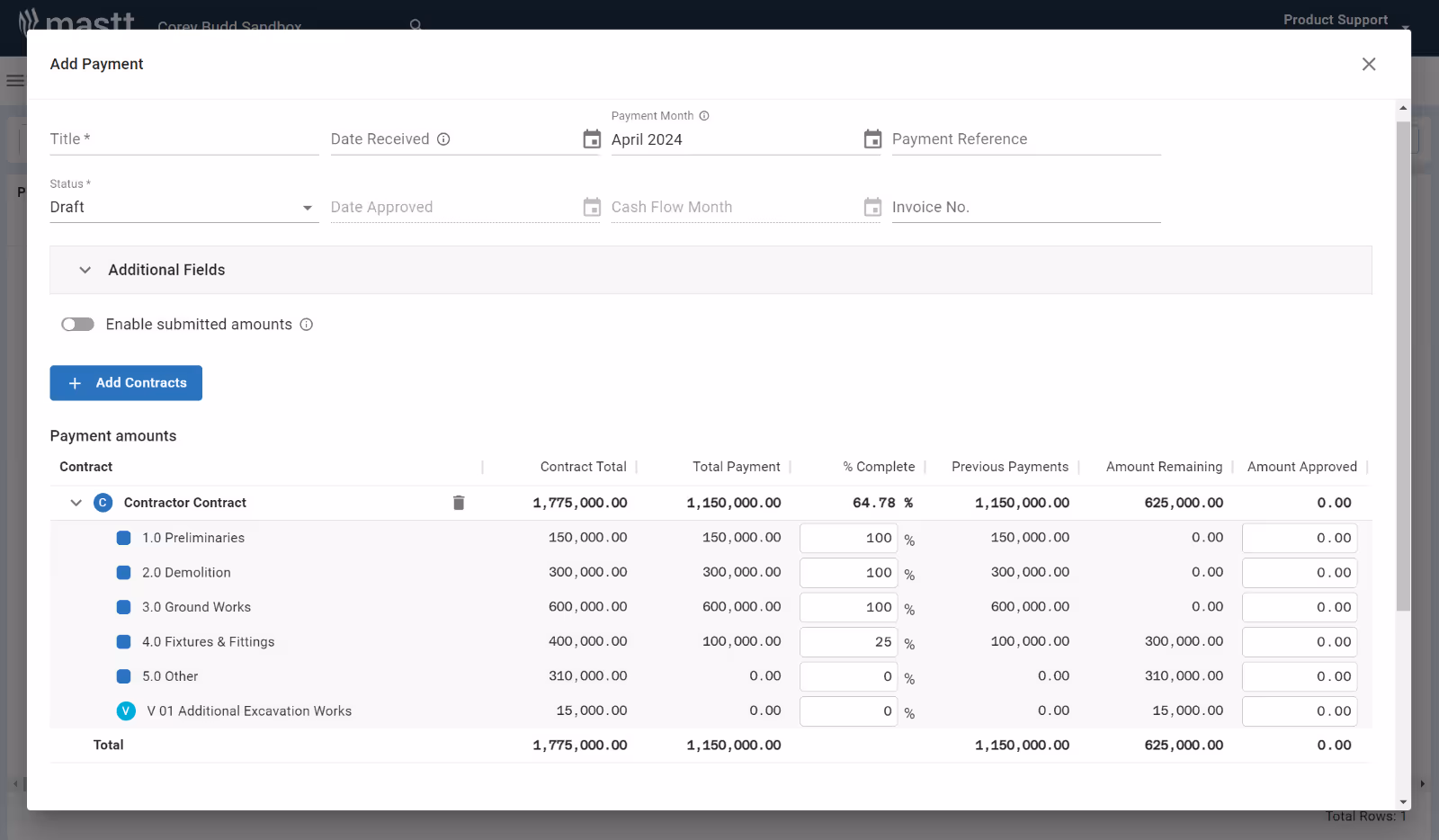Click the 64.78 % complete value

click(882, 503)
